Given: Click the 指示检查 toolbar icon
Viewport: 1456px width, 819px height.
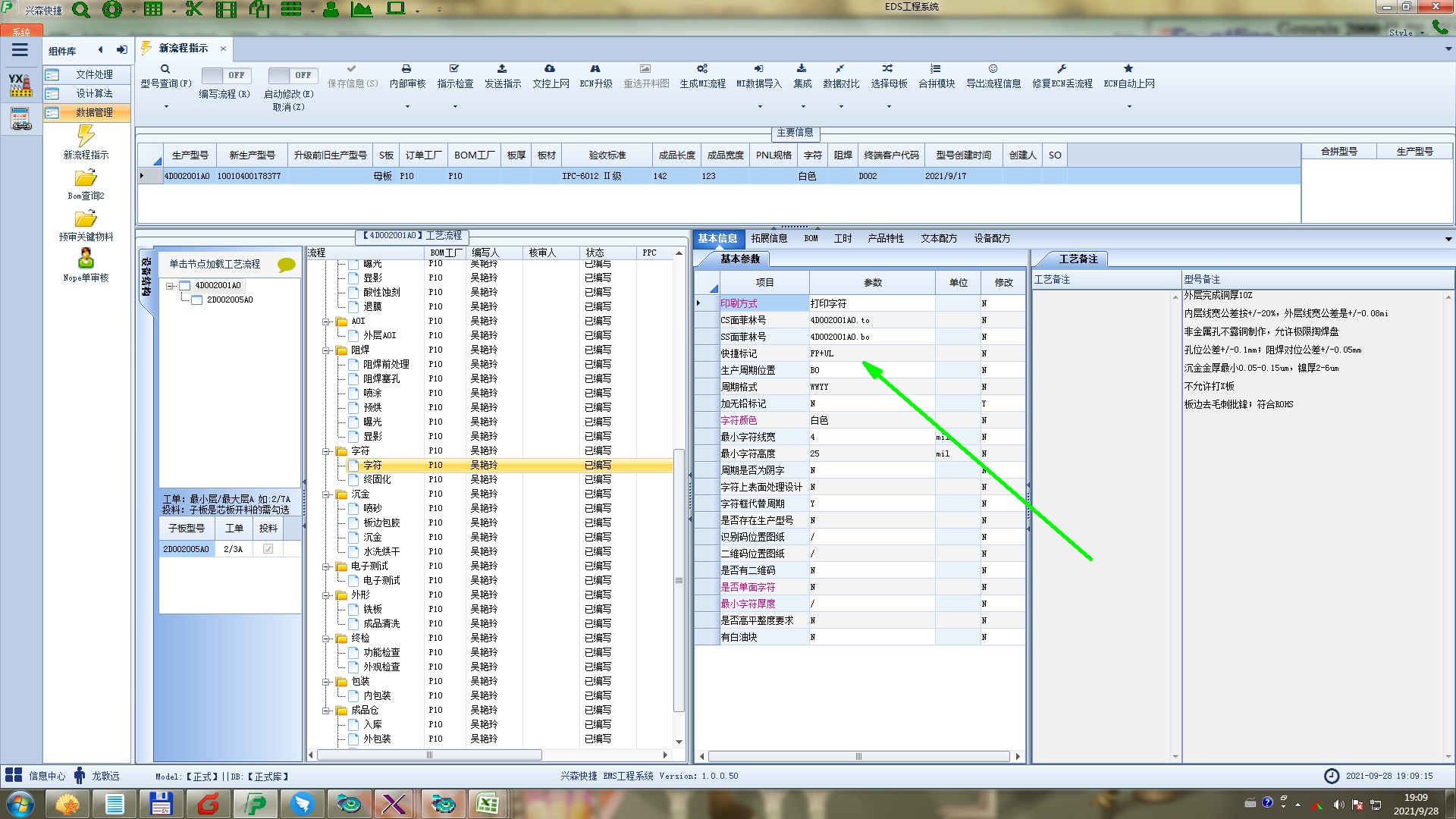Looking at the screenshot, I should (454, 69).
